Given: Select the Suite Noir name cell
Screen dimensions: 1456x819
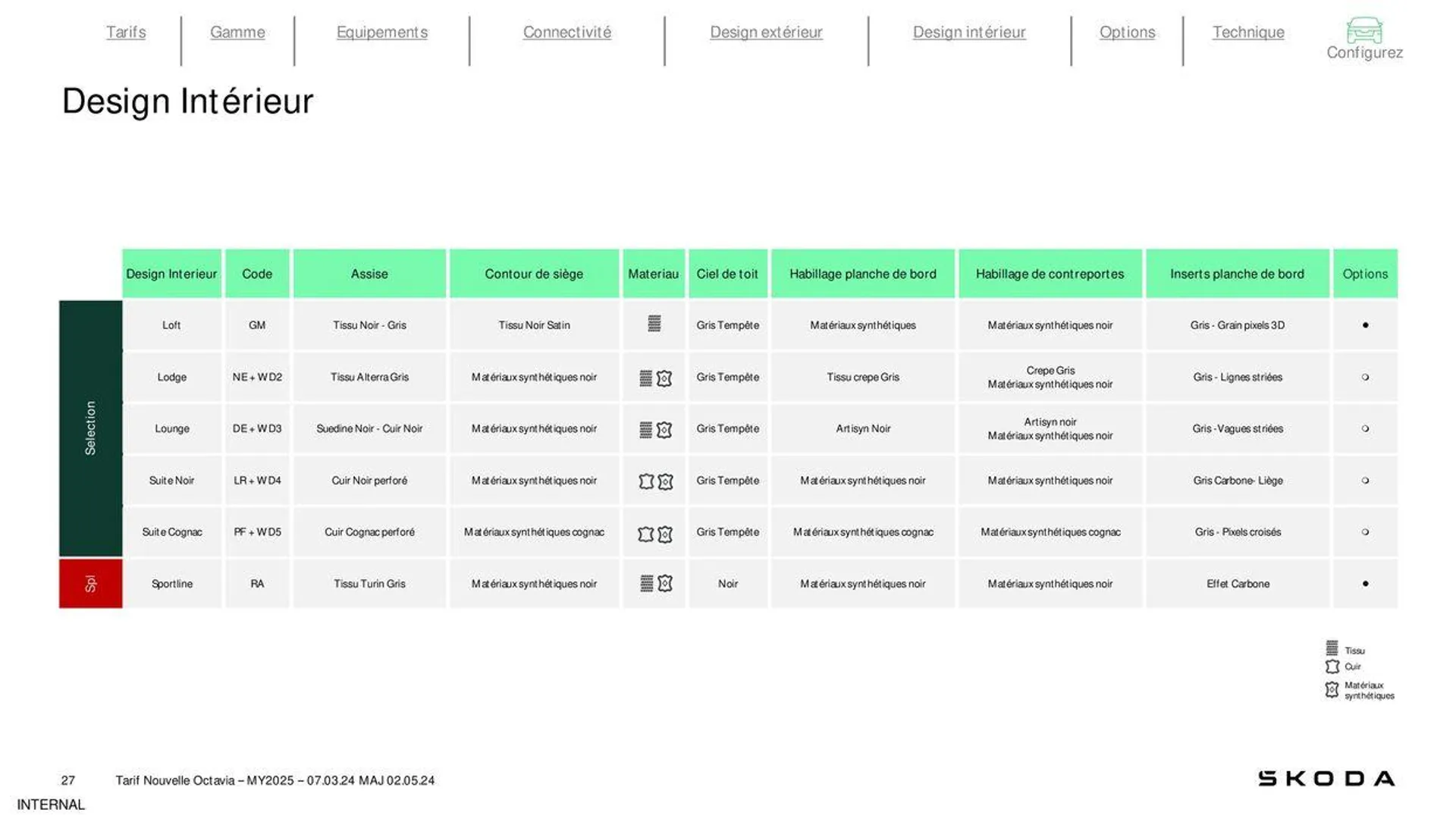Looking at the screenshot, I should tap(171, 480).
